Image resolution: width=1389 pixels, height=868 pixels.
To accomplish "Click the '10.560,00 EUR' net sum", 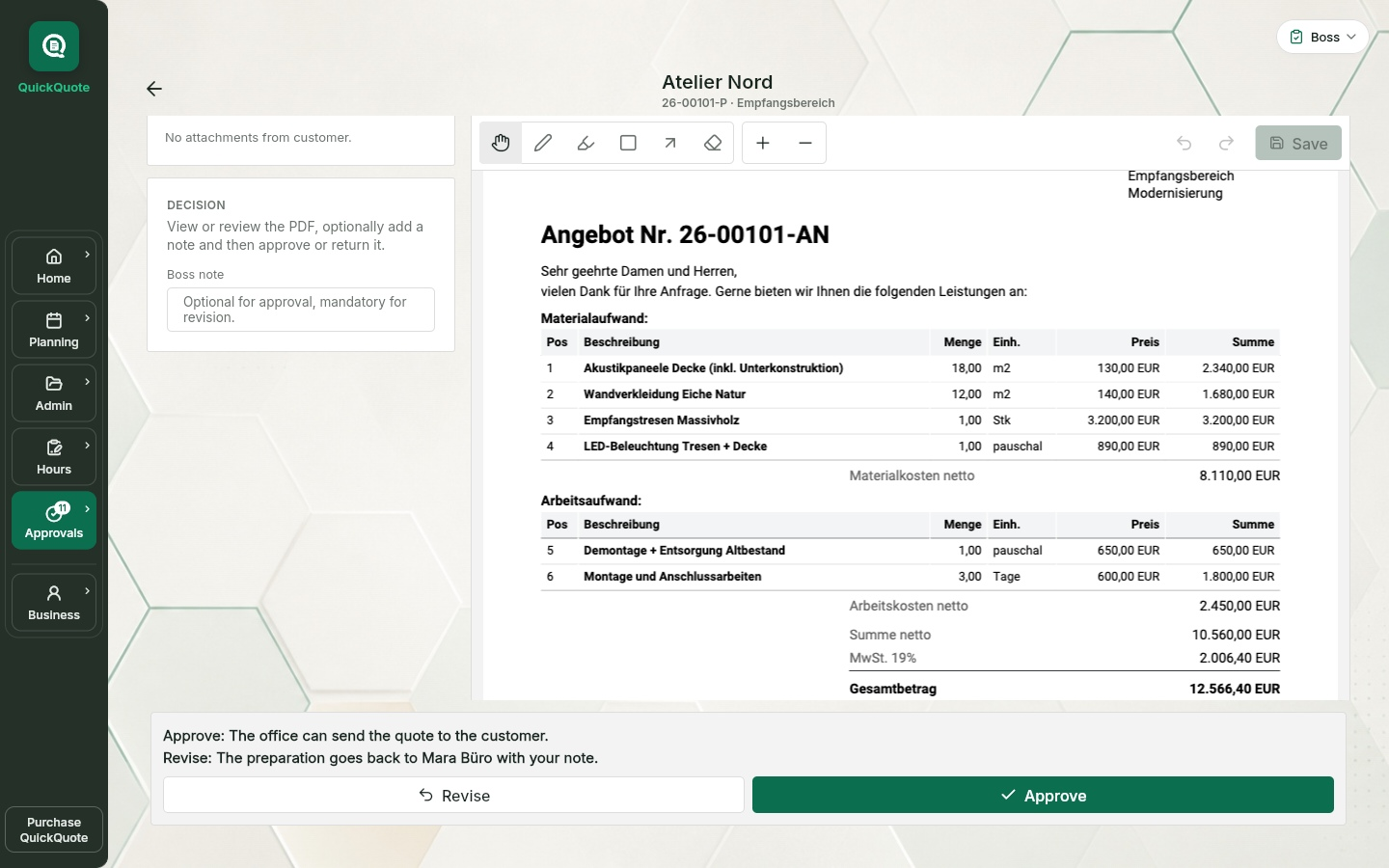I will pyautogui.click(x=1236, y=635).
